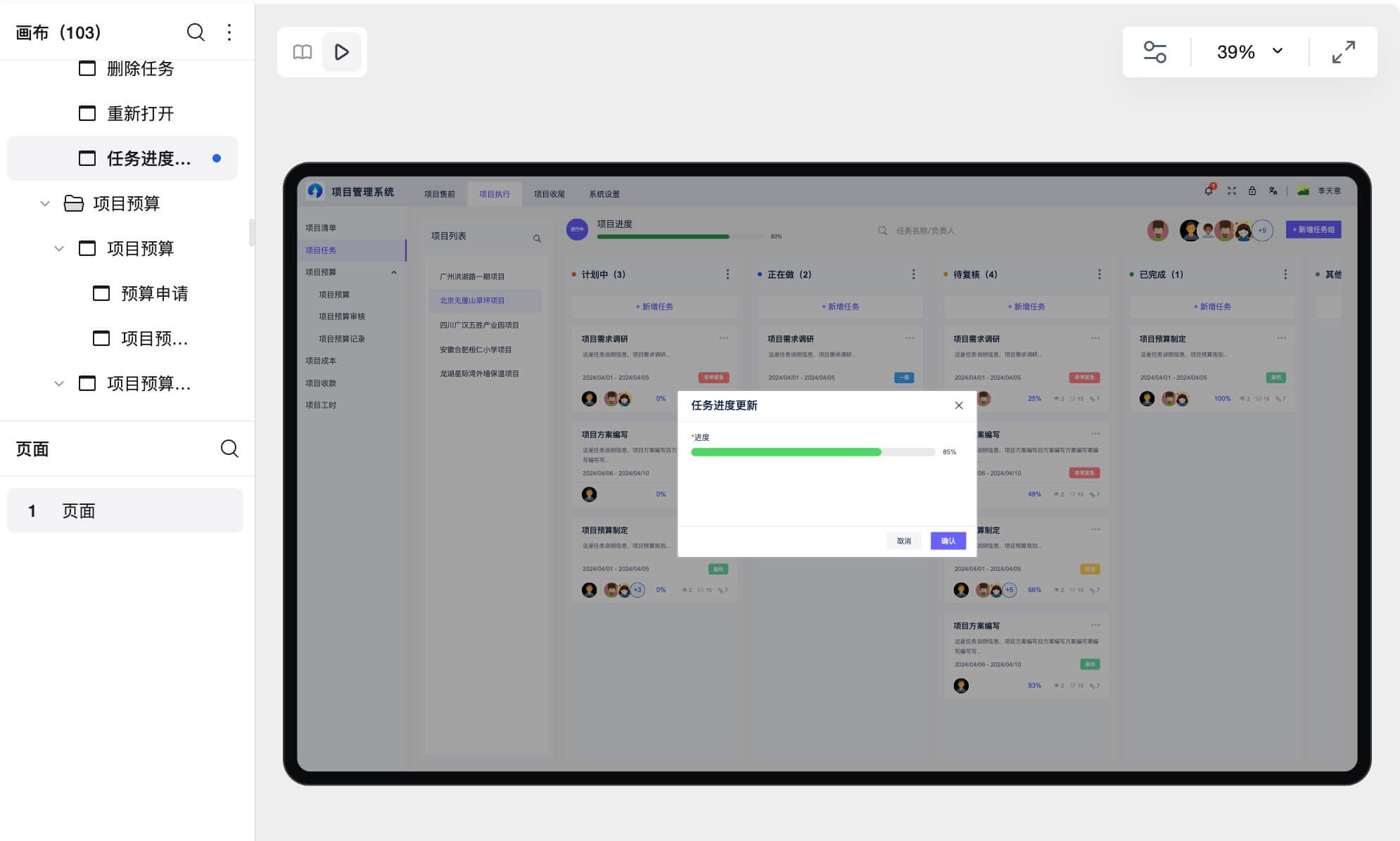Image resolution: width=1400 pixels, height=841 pixels.
Task: Collapse the 项目预算 frame with child pages
Action: point(59,249)
